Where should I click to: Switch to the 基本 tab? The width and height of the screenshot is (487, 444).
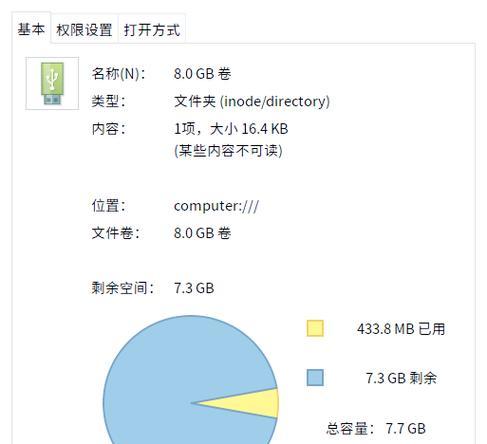(31, 29)
